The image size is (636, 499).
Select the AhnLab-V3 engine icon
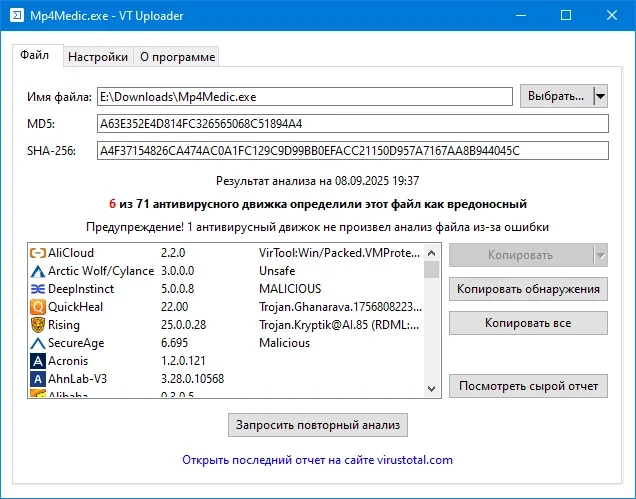coord(38,379)
